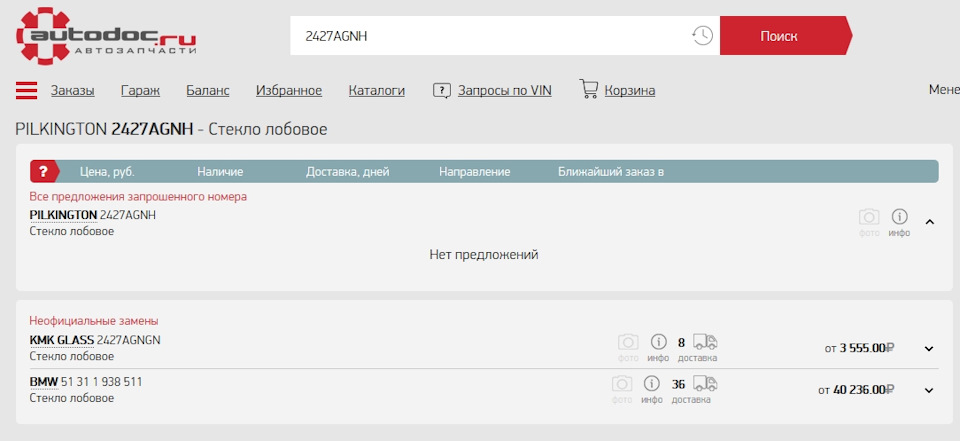Click delivery truck icon for KMK GLASS
960x441 pixels.
[705, 342]
